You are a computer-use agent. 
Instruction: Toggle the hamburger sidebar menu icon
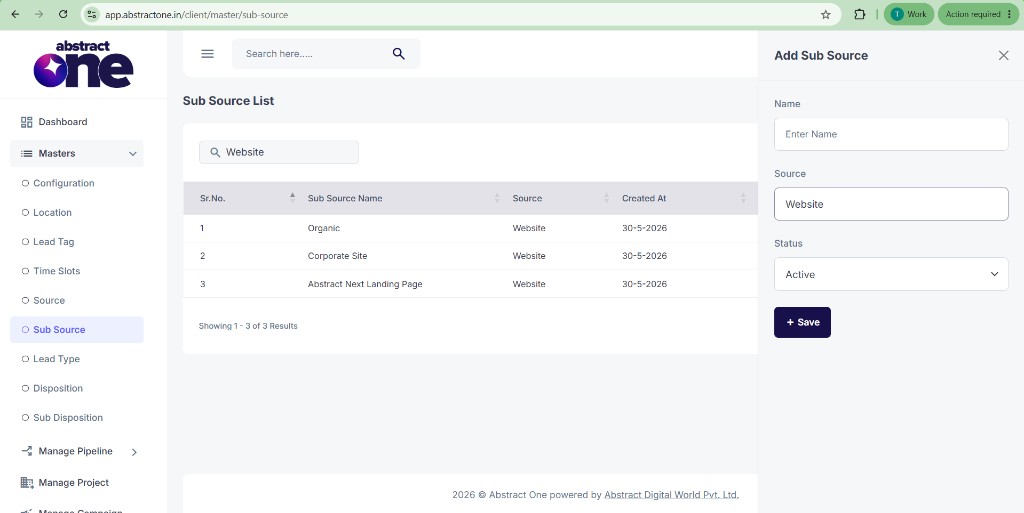pos(207,54)
